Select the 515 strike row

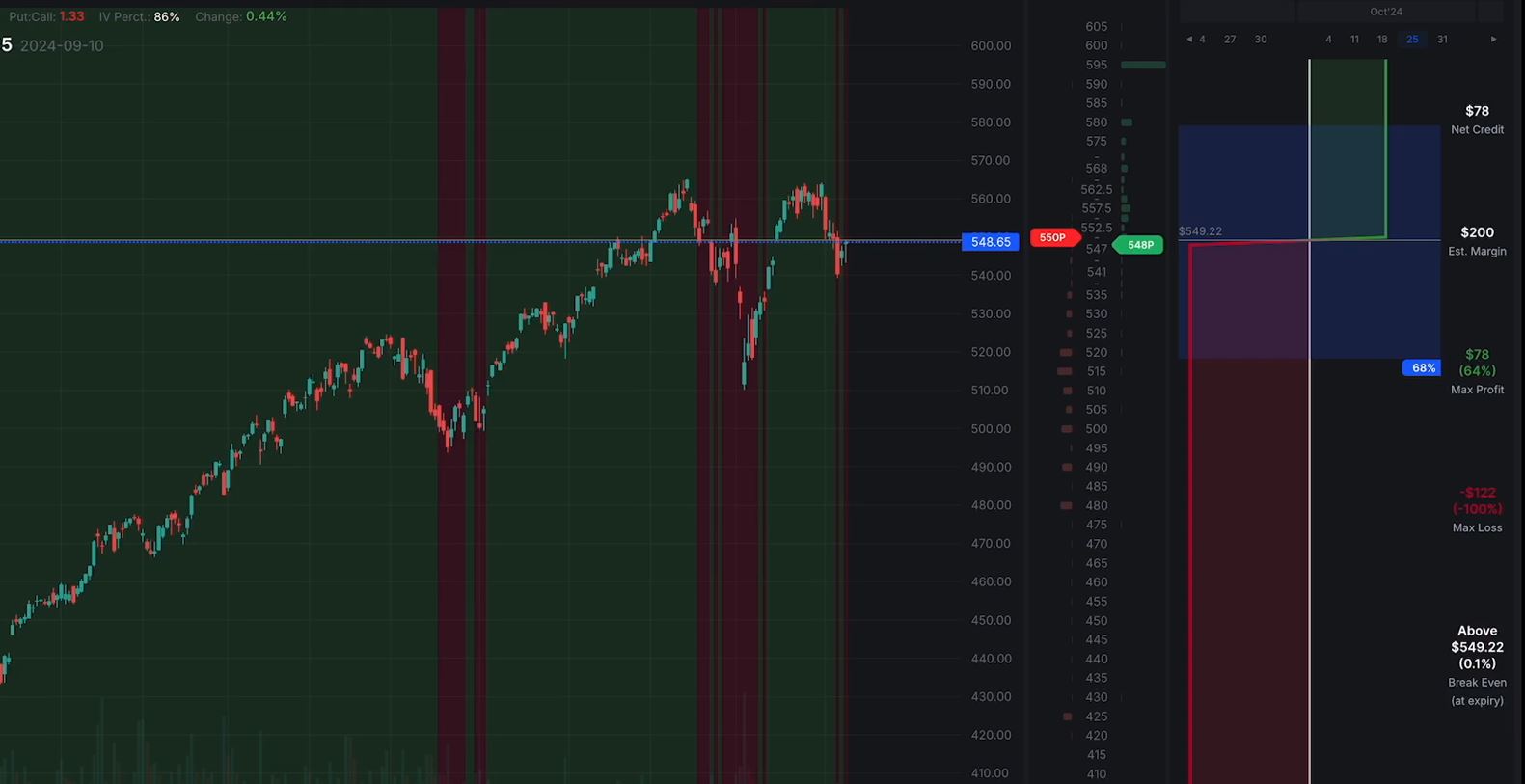(1097, 371)
